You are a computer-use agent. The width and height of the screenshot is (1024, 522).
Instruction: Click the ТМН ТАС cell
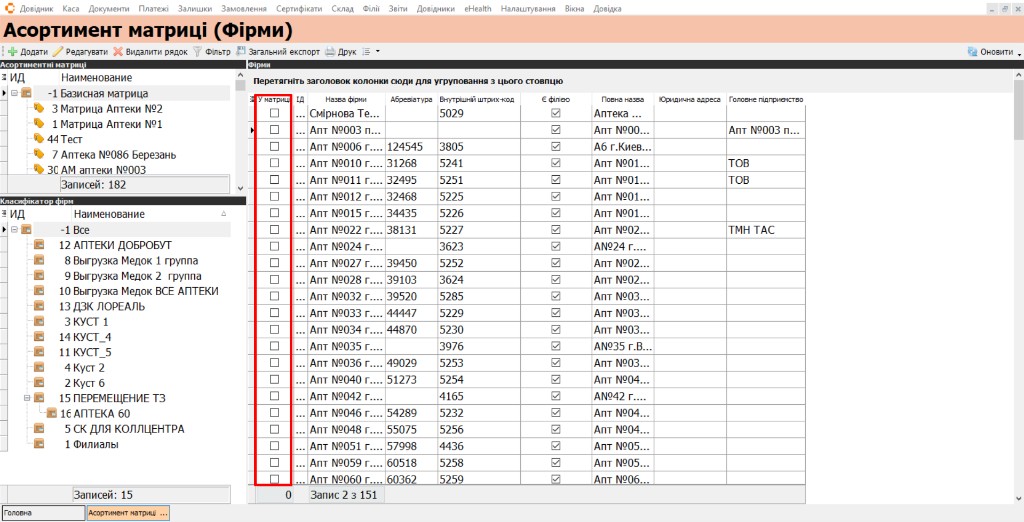[x=766, y=229]
